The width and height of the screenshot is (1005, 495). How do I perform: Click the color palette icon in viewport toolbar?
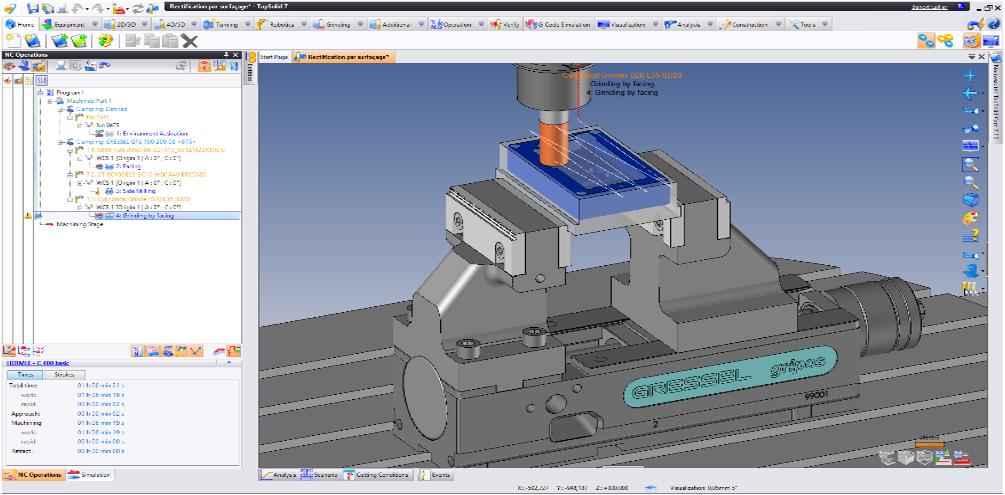[970, 218]
